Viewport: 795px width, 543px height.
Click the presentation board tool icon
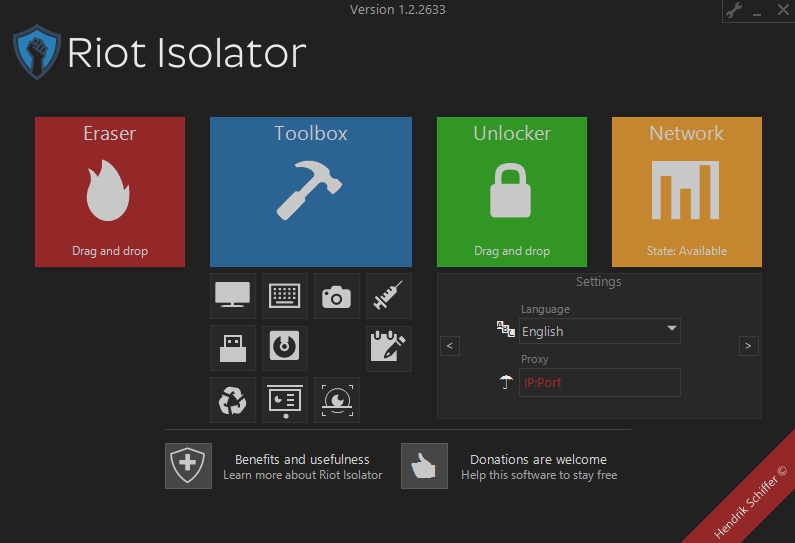(x=285, y=400)
